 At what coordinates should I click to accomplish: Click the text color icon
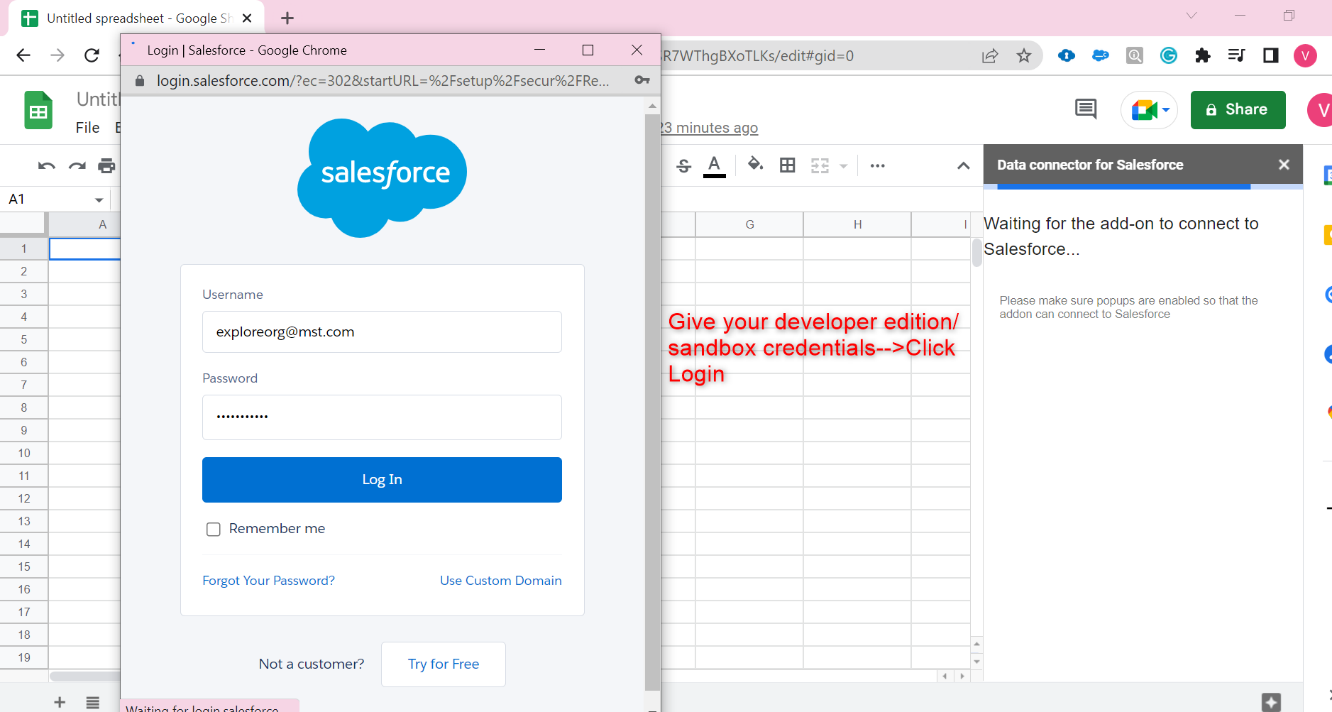coord(714,165)
